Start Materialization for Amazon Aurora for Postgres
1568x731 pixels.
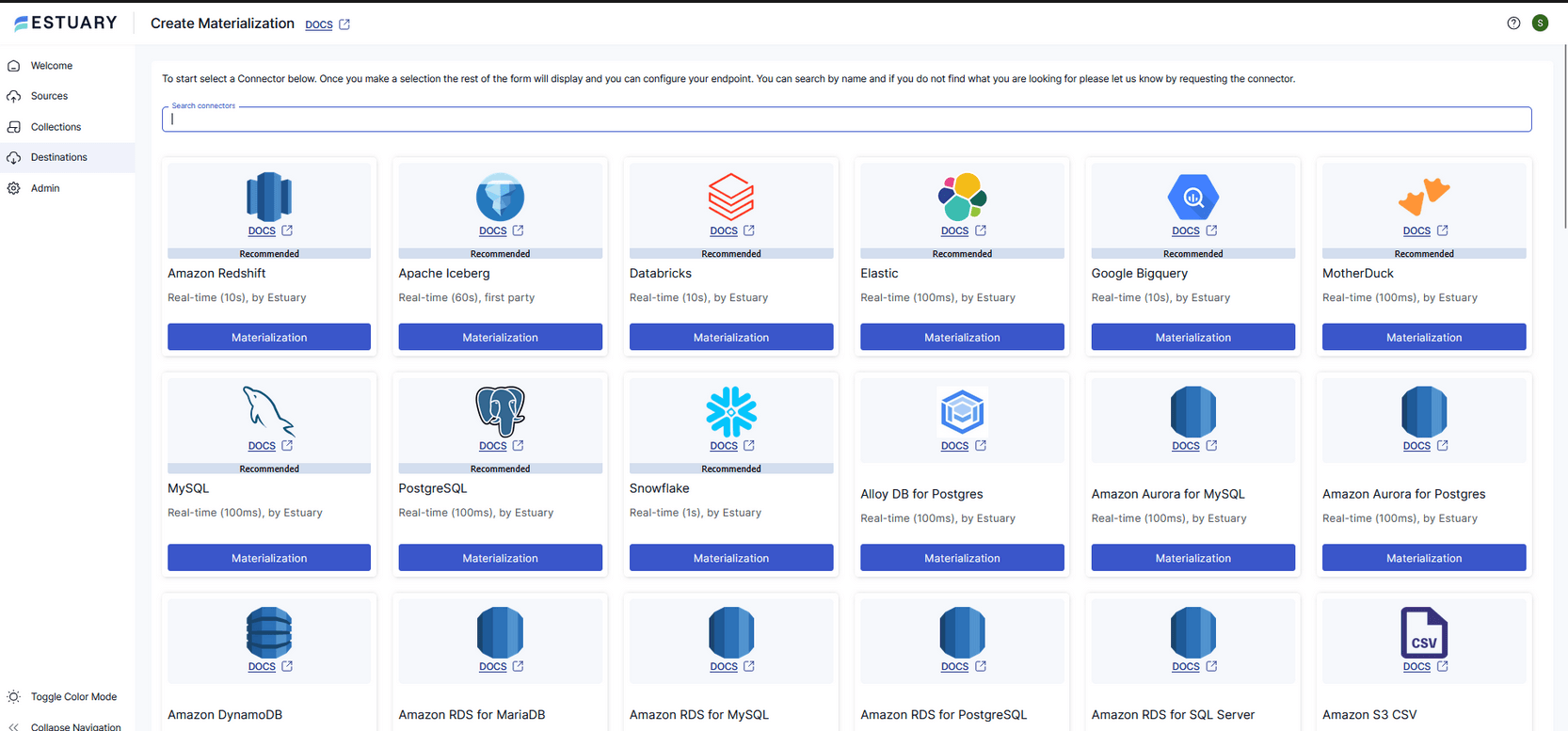1424,558
